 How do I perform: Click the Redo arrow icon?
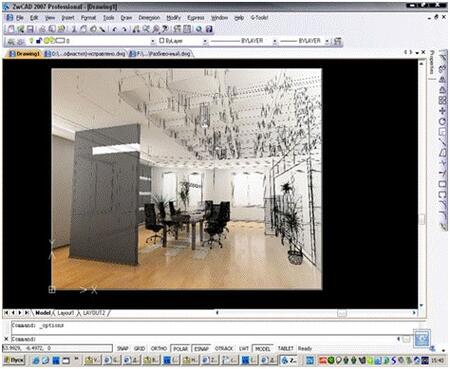[x=124, y=29]
